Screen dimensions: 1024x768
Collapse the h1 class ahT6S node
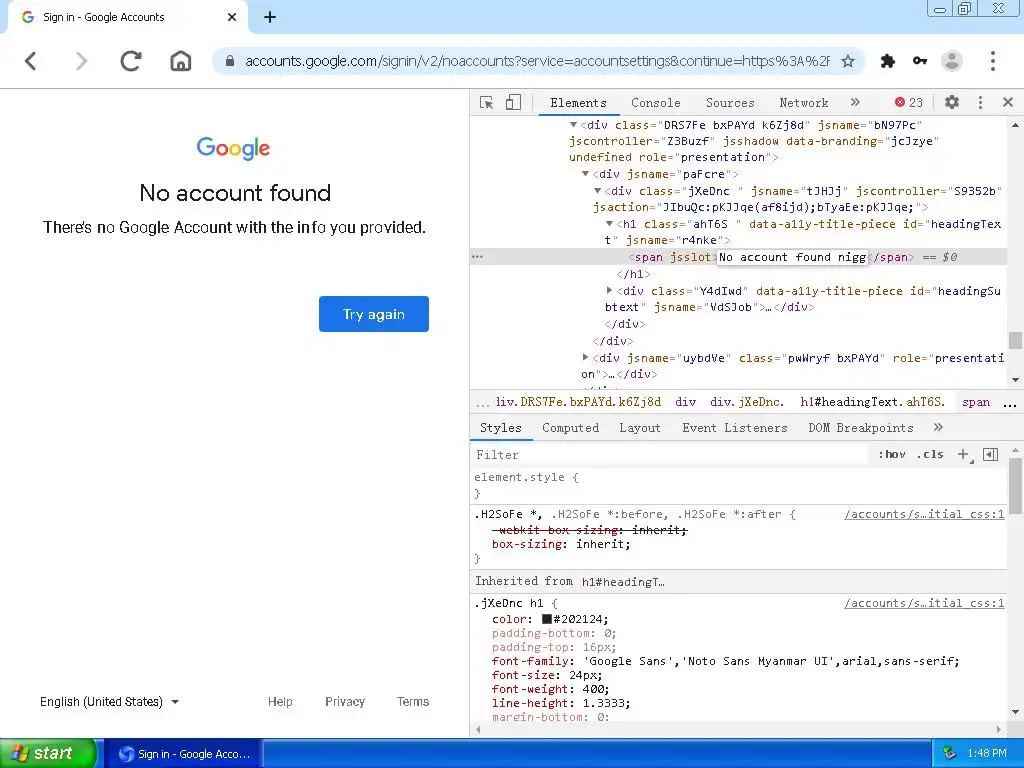(x=609, y=224)
